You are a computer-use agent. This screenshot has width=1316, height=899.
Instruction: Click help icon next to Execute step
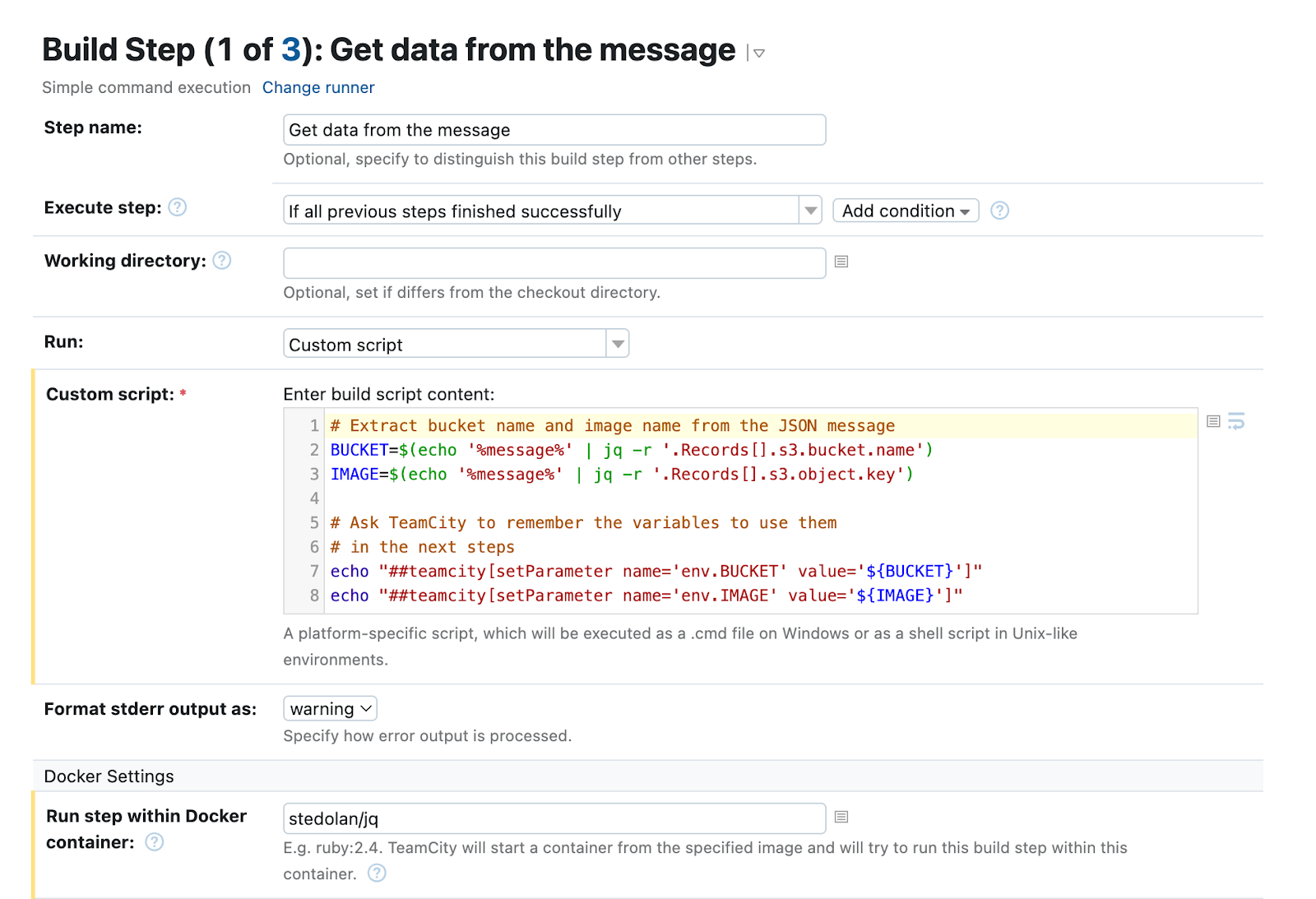tap(177, 207)
